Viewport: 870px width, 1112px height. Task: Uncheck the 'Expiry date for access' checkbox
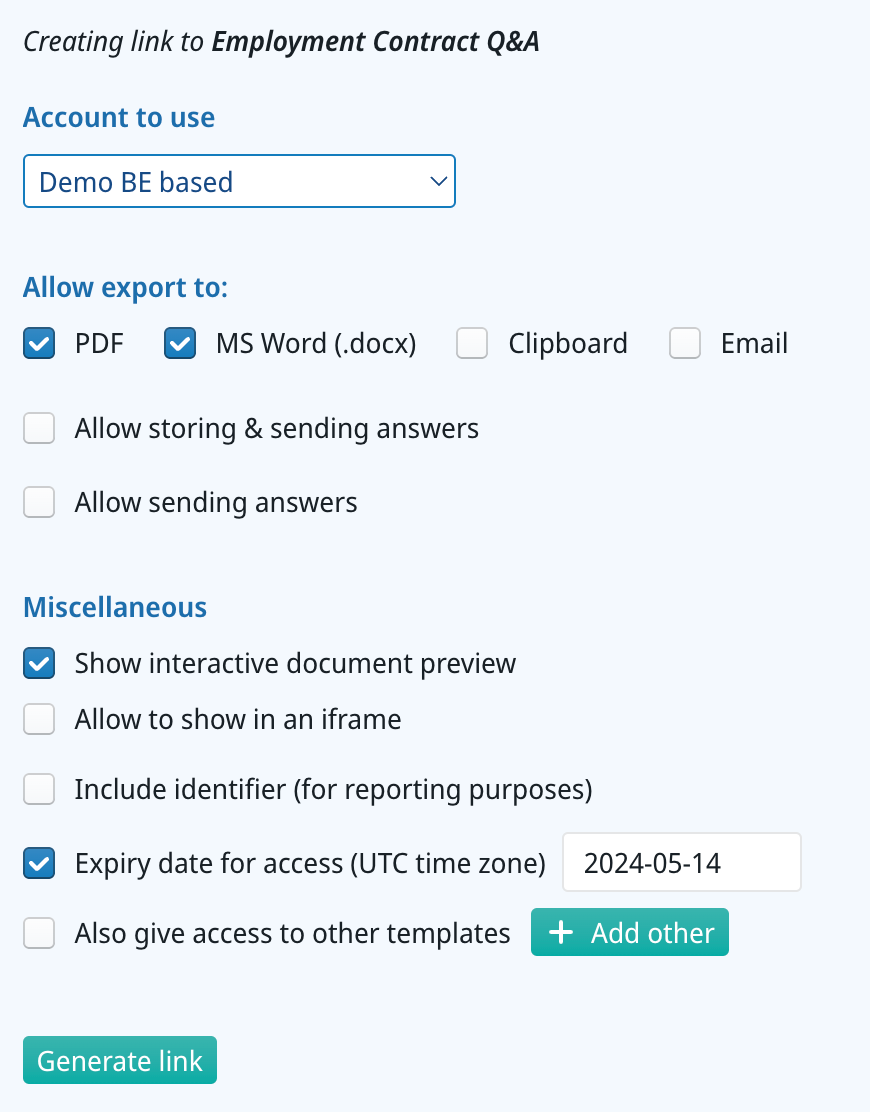point(39,863)
